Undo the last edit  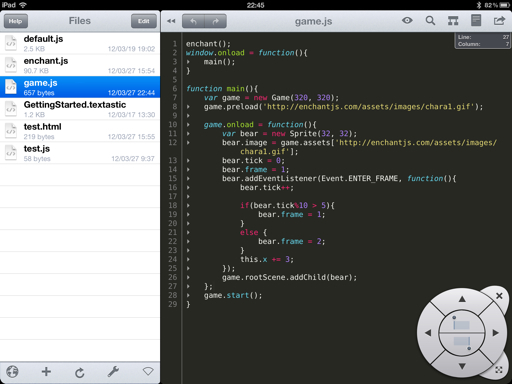click(x=193, y=21)
